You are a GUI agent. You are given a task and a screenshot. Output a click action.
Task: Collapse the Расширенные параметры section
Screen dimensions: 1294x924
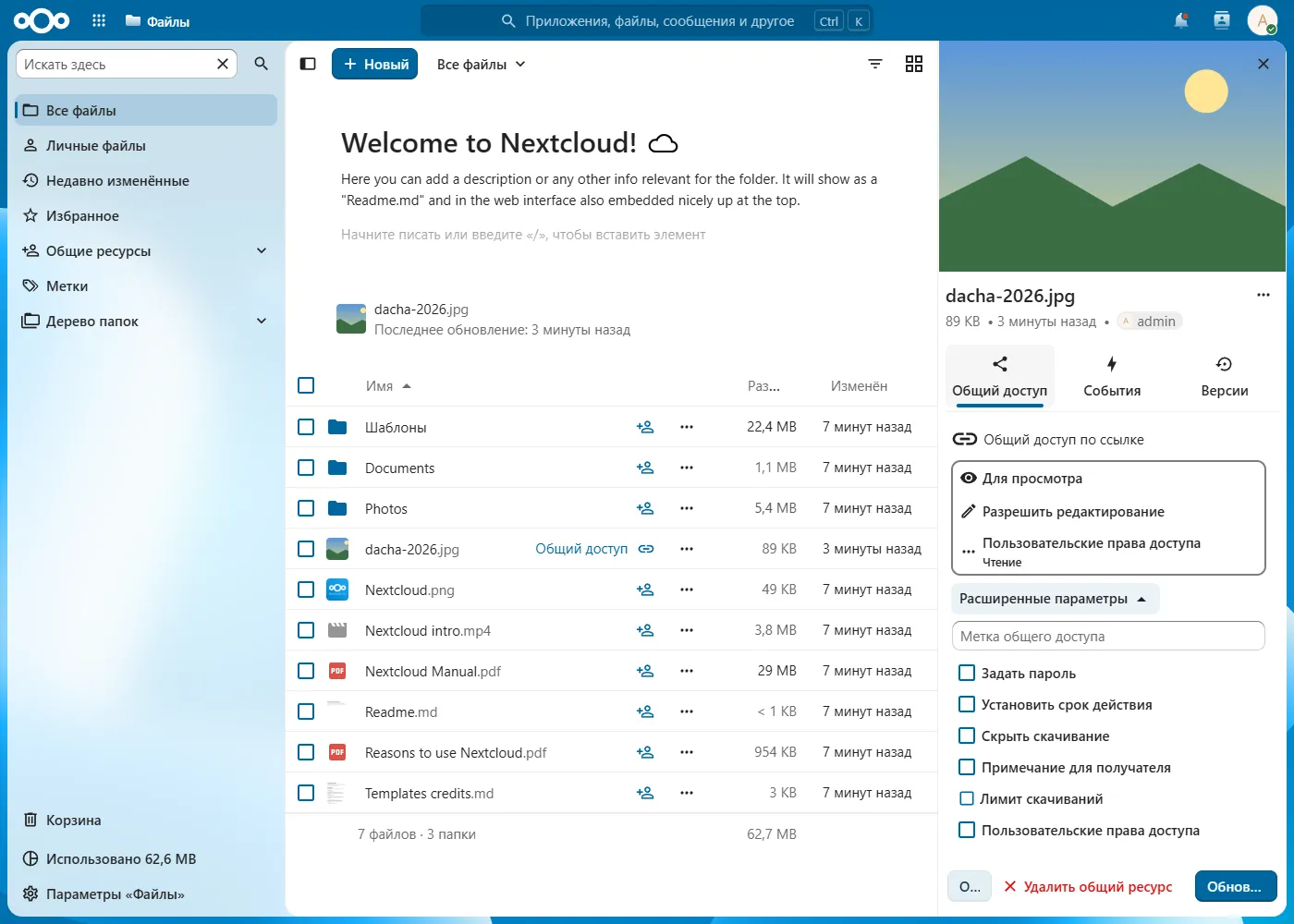[x=1055, y=599]
